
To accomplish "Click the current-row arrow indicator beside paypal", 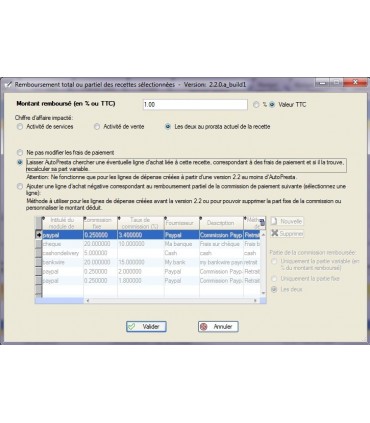I will point(39,235).
